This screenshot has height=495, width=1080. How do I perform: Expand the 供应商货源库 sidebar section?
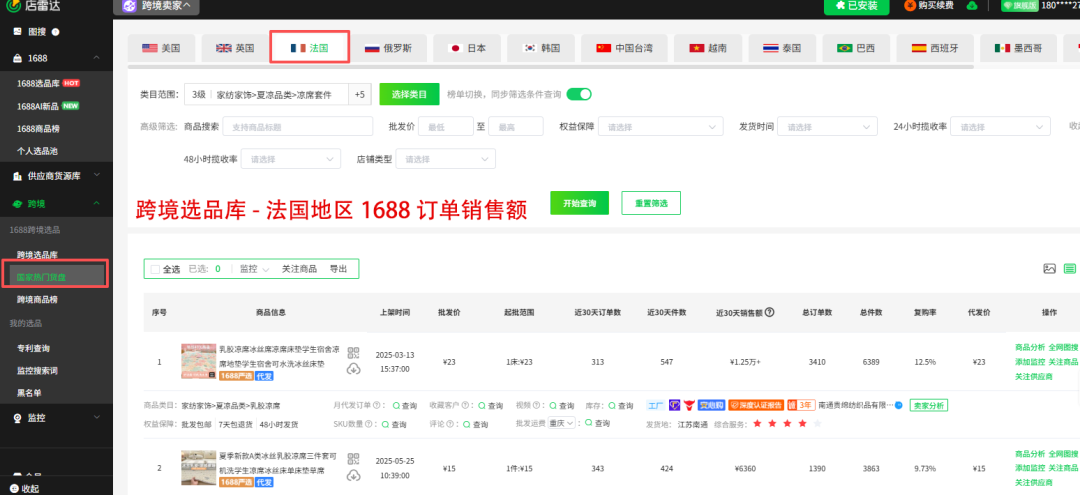tap(95, 176)
